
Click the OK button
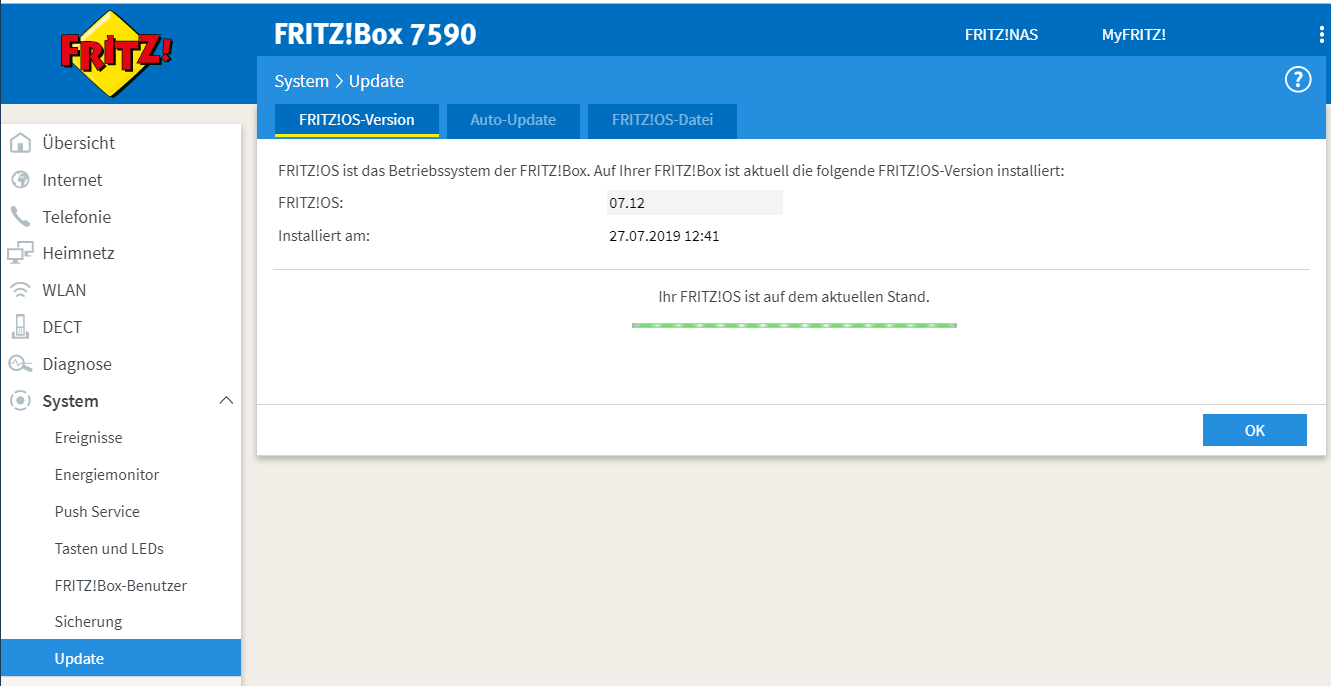coord(1255,430)
